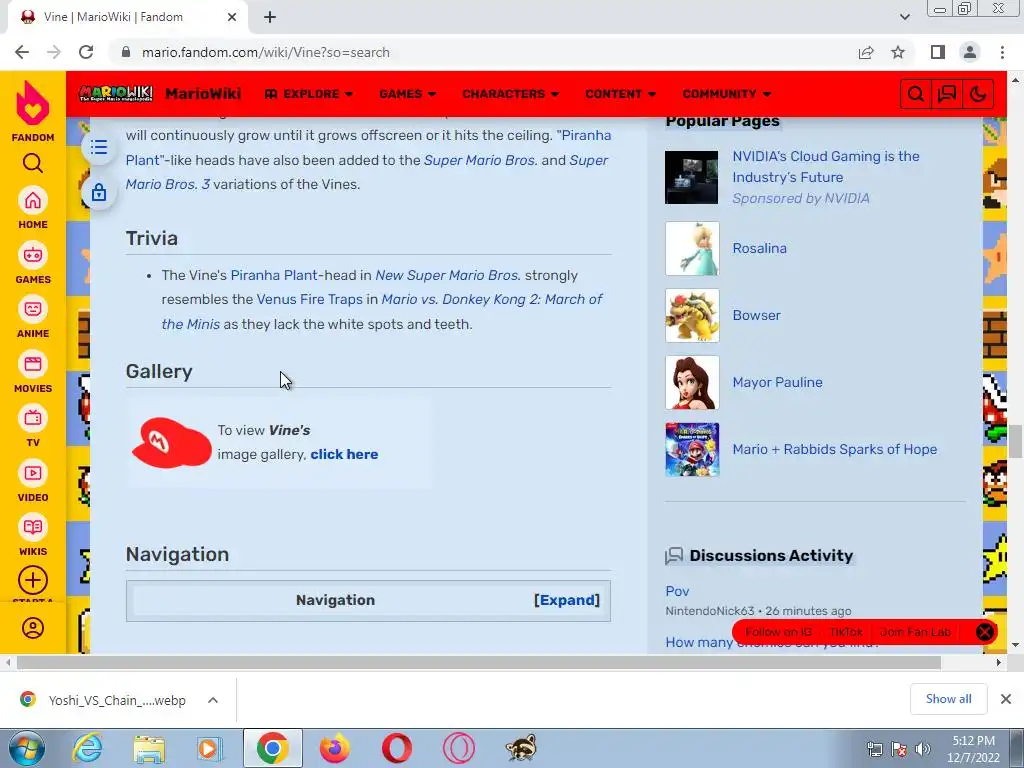This screenshot has width=1024, height=768.
Task: Open Wikis section in Fandom sidebar
Action: click(33, 536)
